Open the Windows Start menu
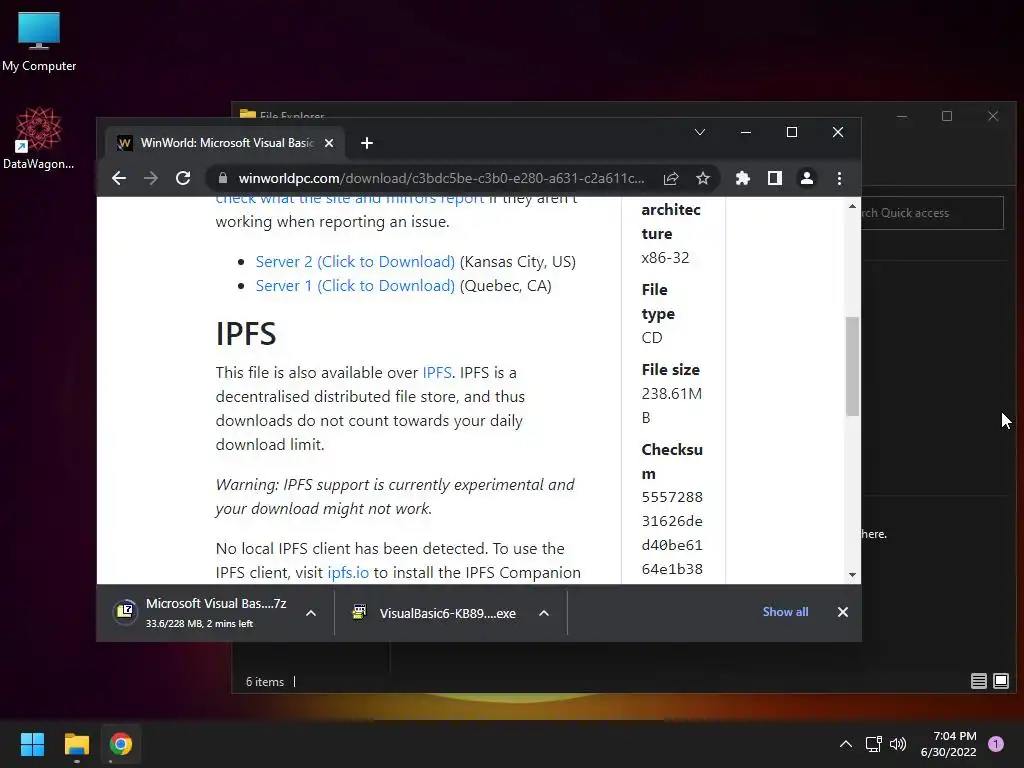The height and width of the screenshot is (768, 1024). click(x=32, y=744)
